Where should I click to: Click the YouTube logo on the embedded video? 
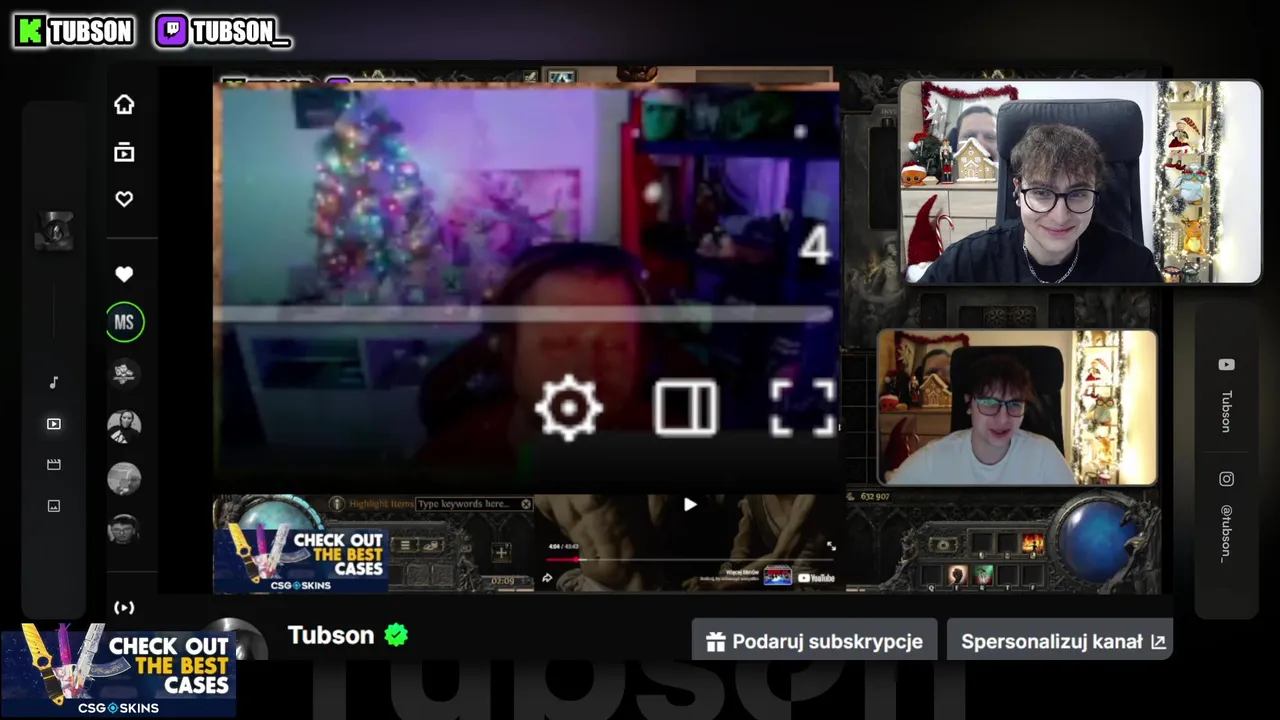[816, 577]
